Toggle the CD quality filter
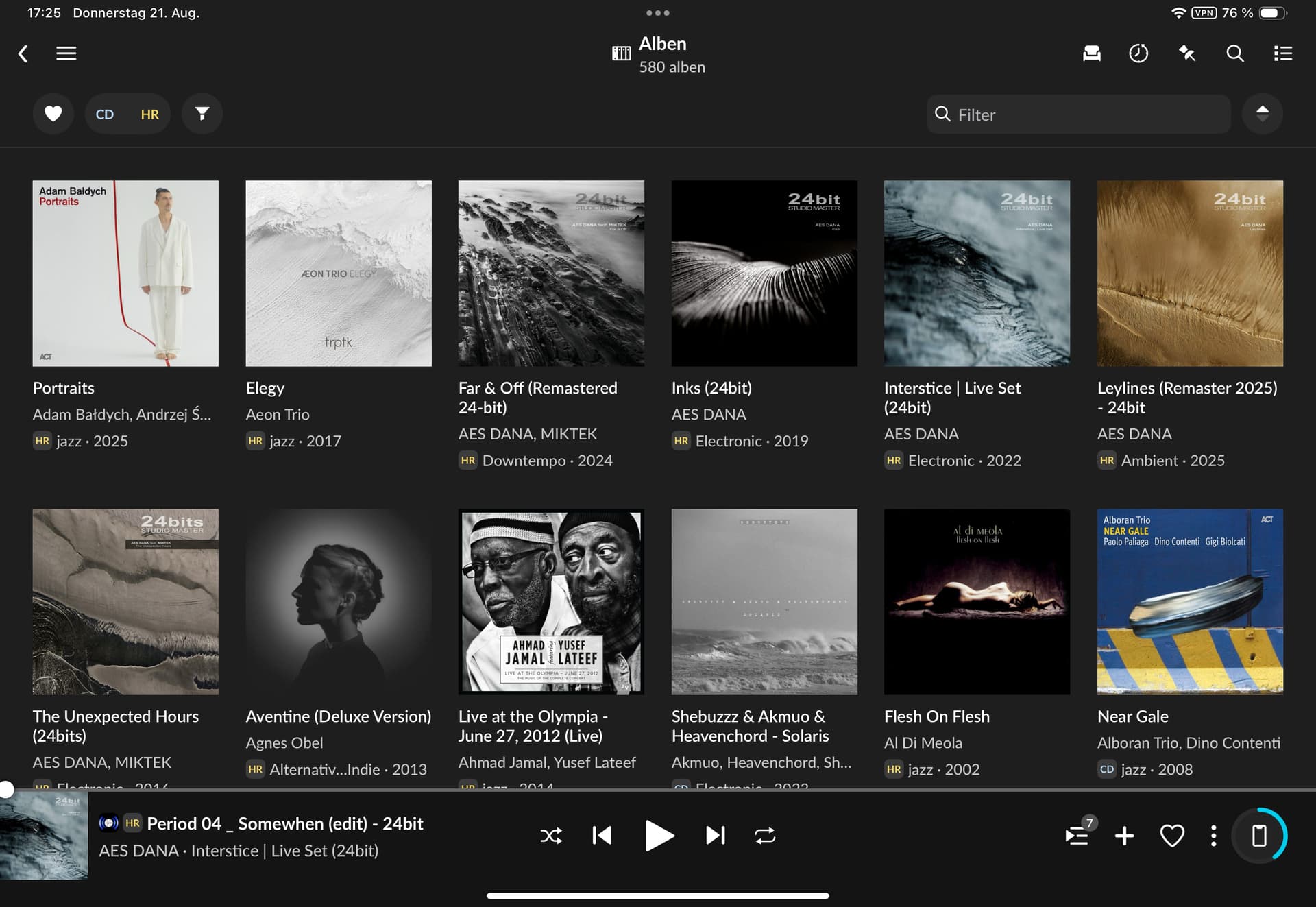 point(105,114)
